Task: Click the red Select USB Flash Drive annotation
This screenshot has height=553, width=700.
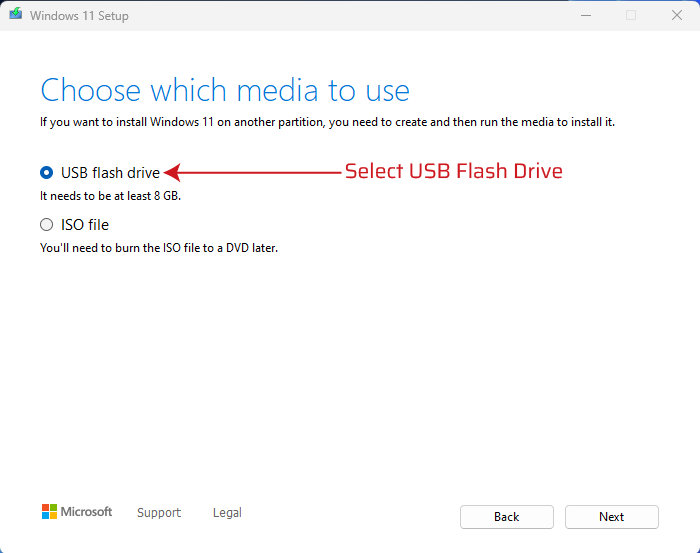Action: tap(454, 171)
